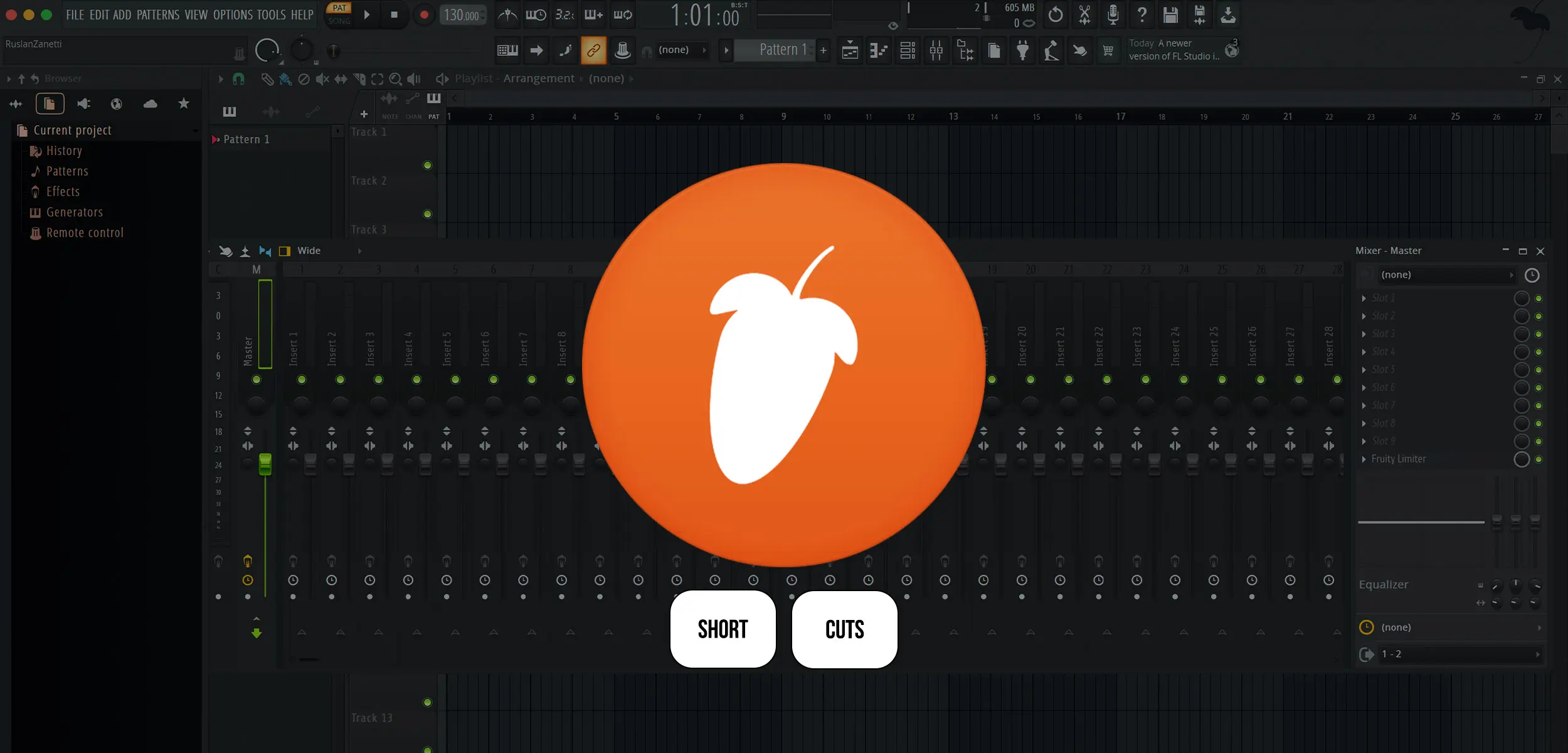This screenshot has width=1568, height=753.
Task: Mute Track 2 using its green LED
Action: tap(428, 214)
